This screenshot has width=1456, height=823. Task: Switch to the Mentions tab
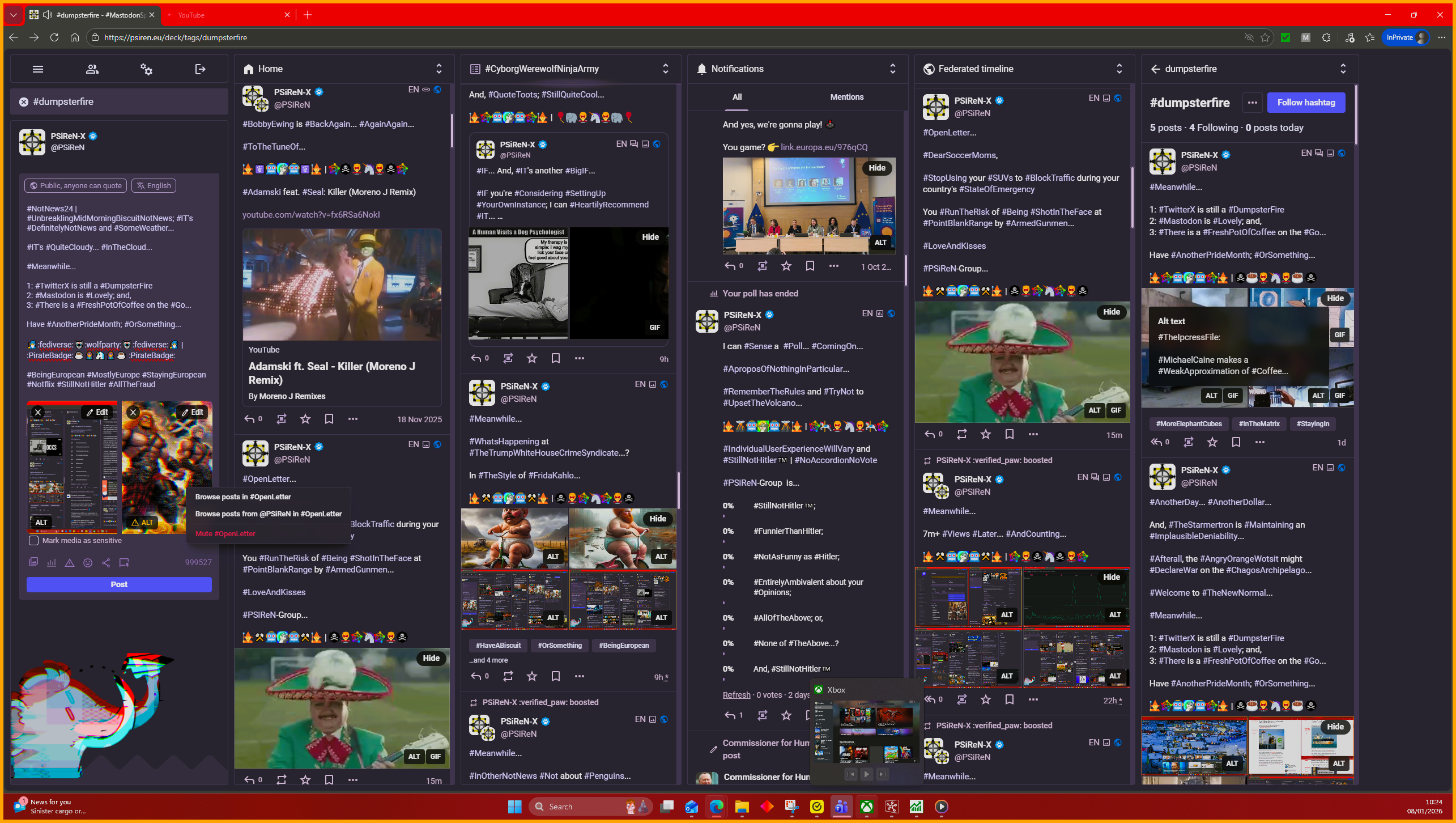846,97
